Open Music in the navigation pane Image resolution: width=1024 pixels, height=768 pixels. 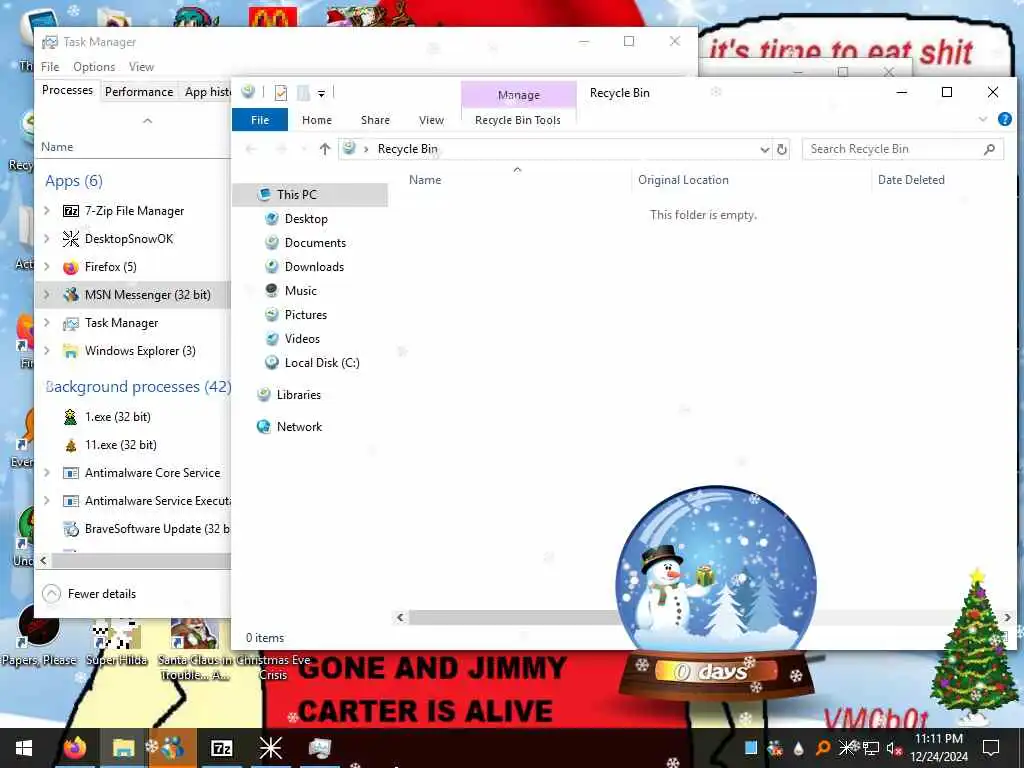[300, 291]
